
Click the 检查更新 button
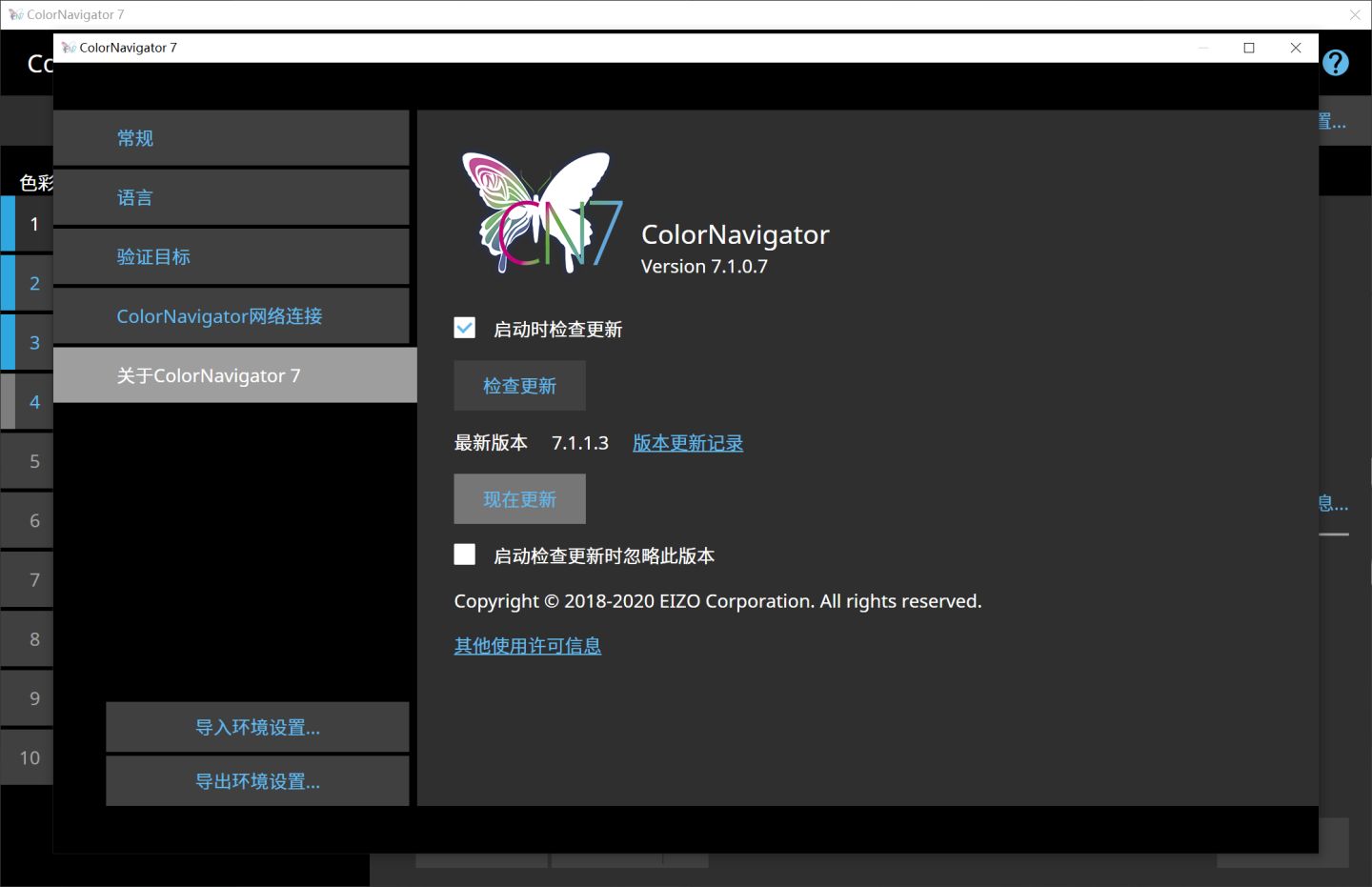pyautogui.click(x=519, y=386)
